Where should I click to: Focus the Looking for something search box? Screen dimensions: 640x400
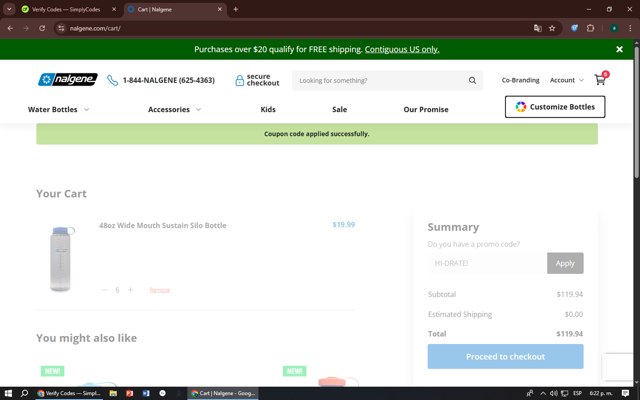380,80
